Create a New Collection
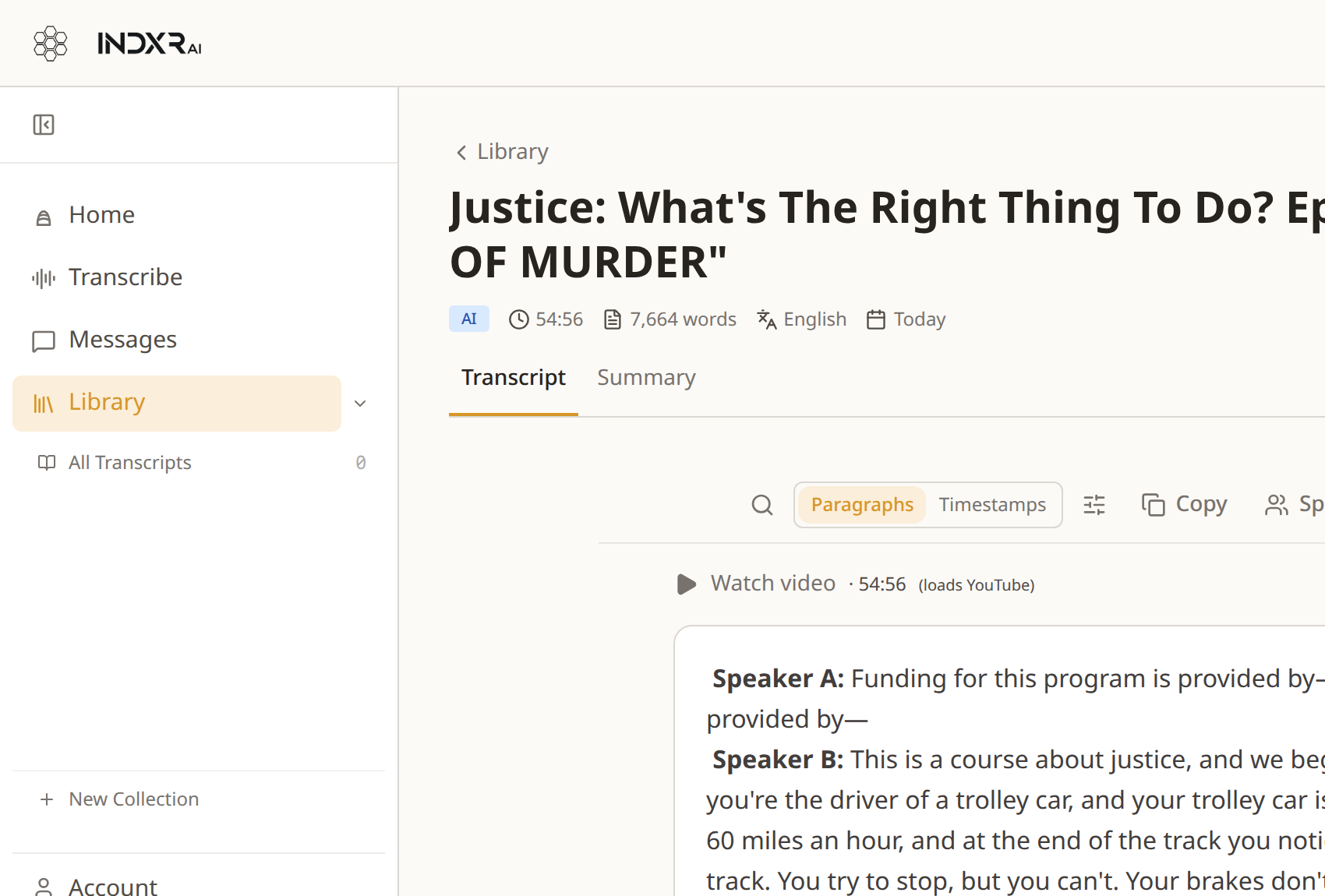Screen dimensions: 1325x896 (119, 799)
